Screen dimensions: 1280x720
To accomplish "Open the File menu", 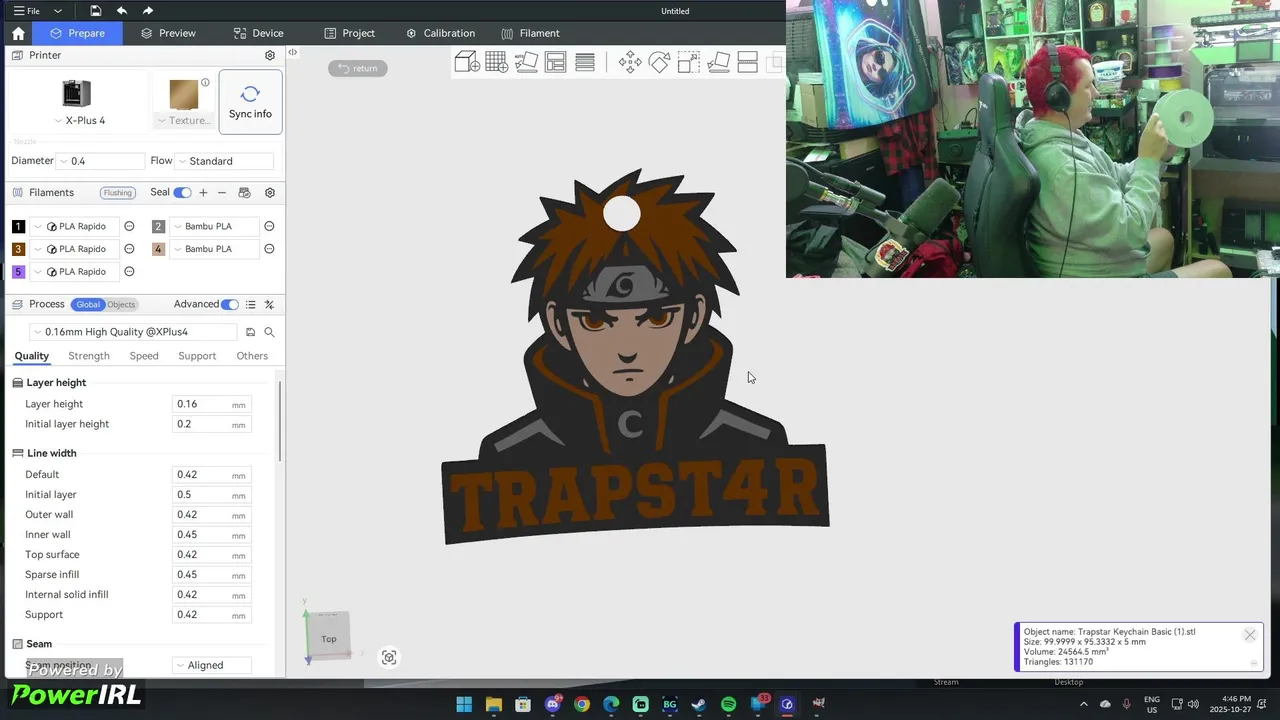I will click(x=26, y=11).
